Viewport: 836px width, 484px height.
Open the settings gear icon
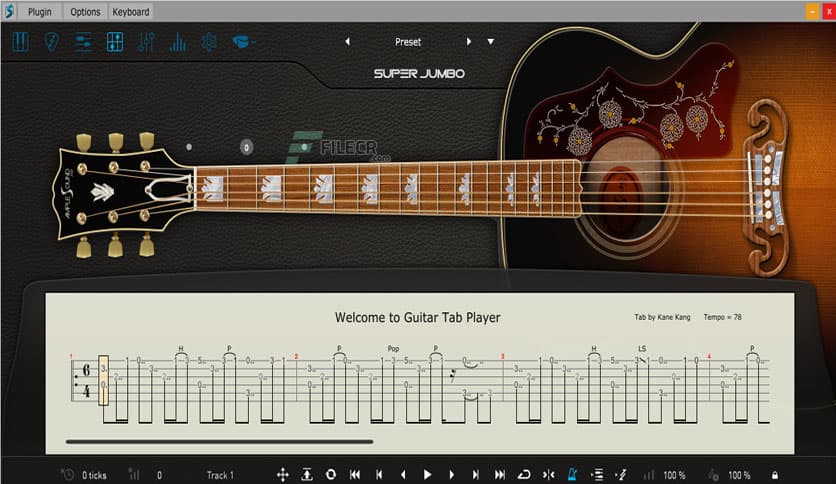tap(209, 42)
